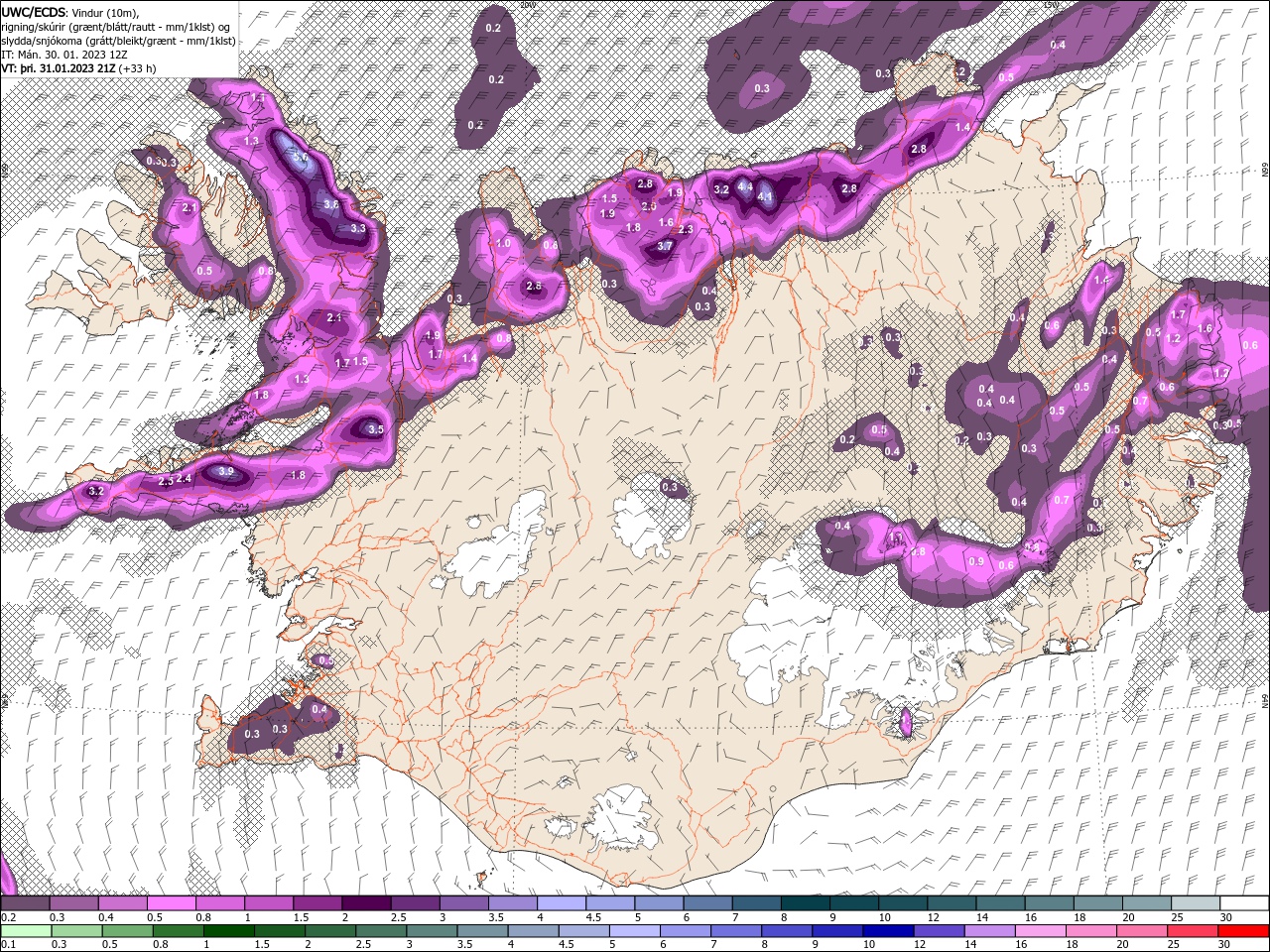
Task: Select bright pink snow swatch between 0.5 and 0.8
Action: pos(172,902)
